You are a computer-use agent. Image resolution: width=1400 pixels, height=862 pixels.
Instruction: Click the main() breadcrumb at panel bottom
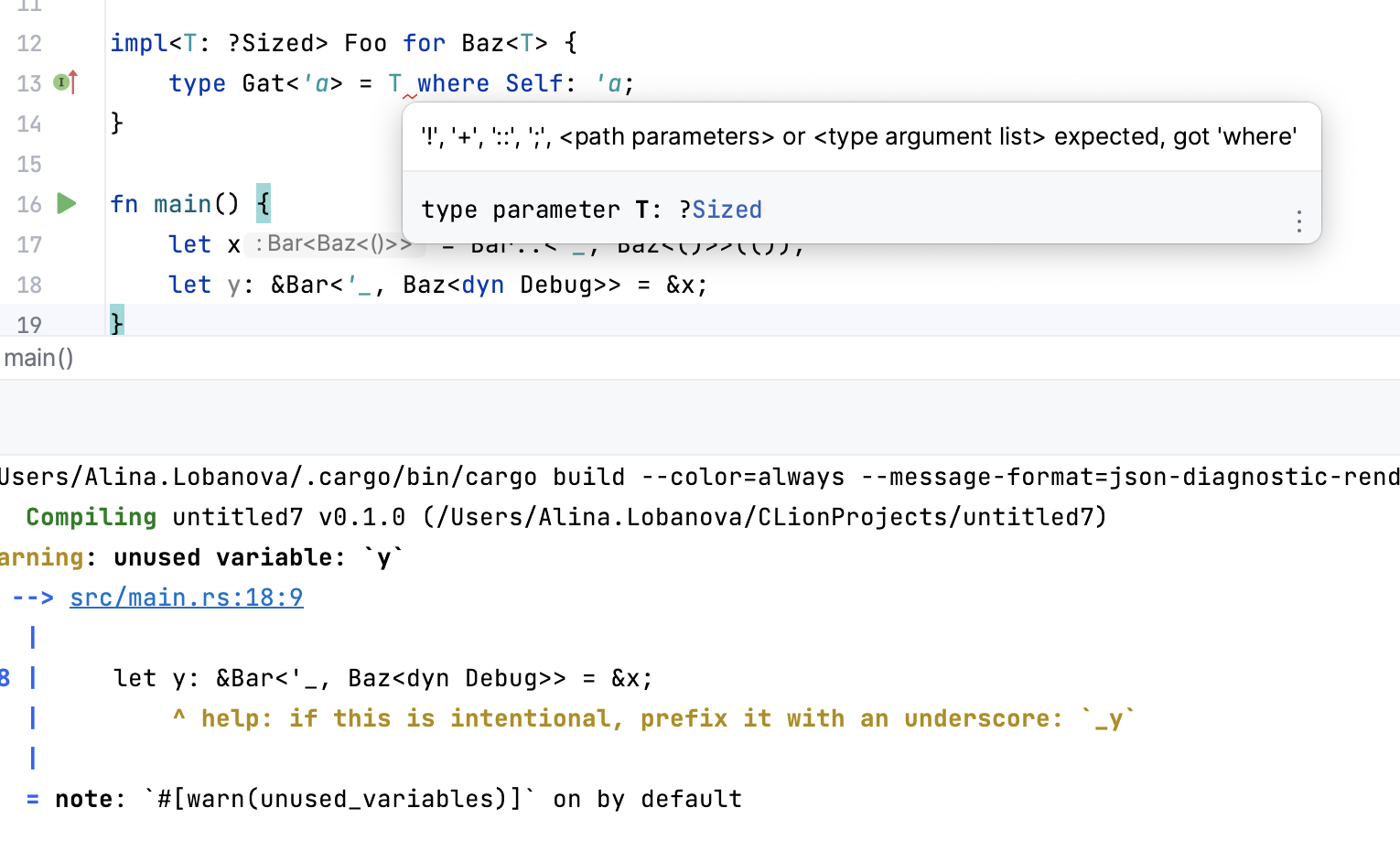click(38, 358)
